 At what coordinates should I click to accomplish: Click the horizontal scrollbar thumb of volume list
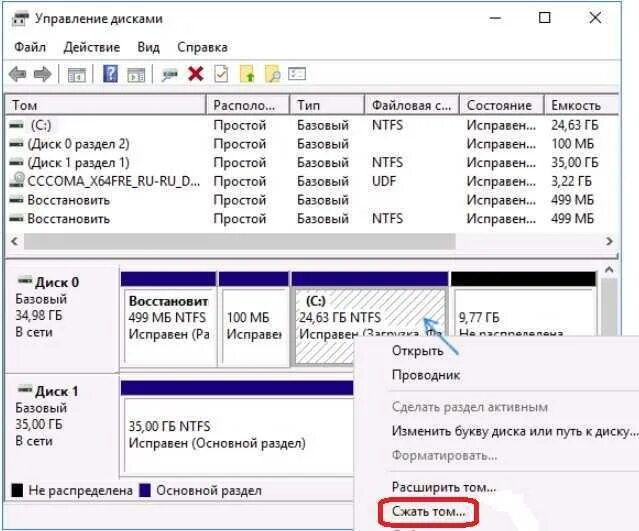click(x=240, y=241)
